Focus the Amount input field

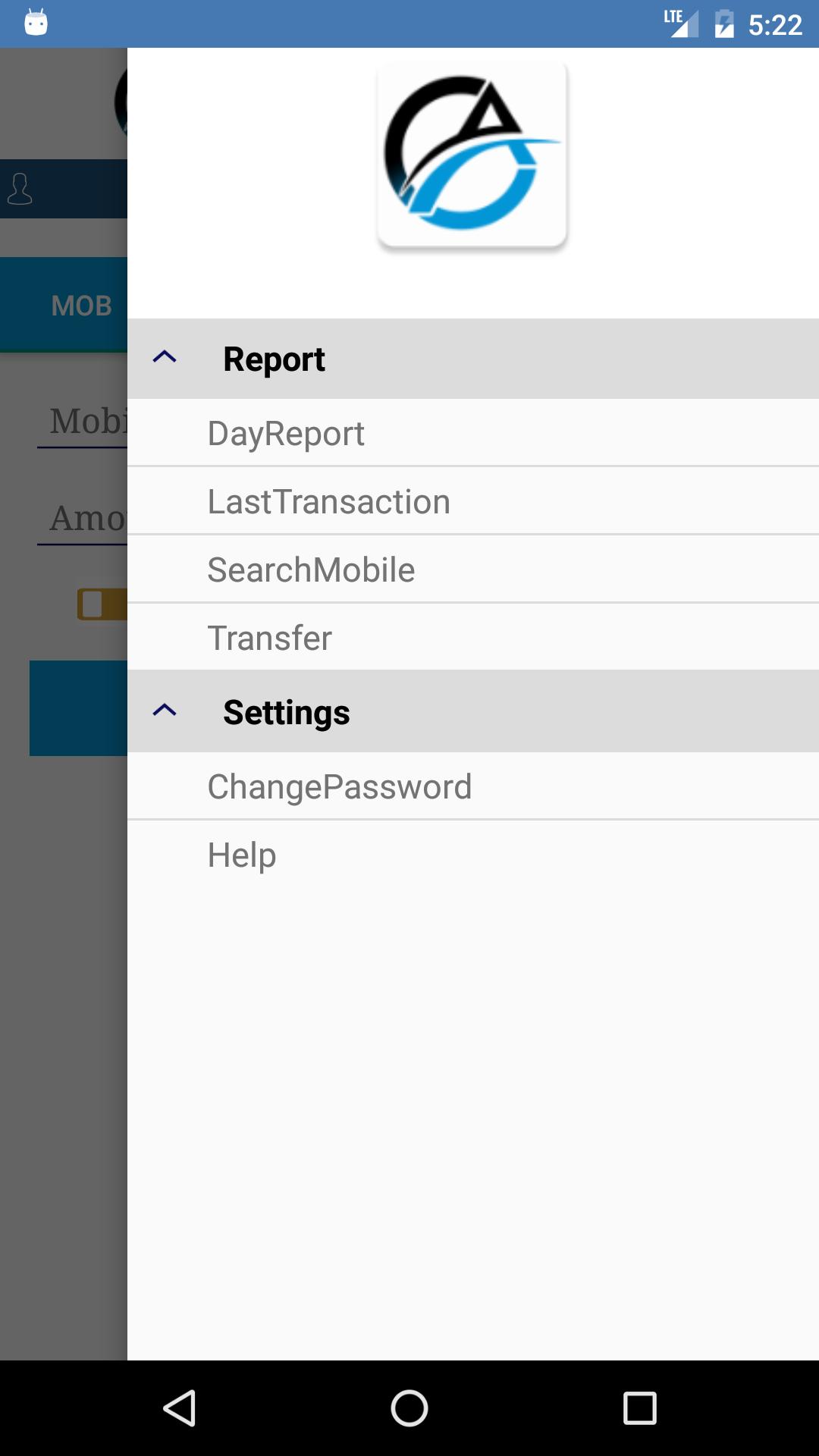tap(83, 519)
